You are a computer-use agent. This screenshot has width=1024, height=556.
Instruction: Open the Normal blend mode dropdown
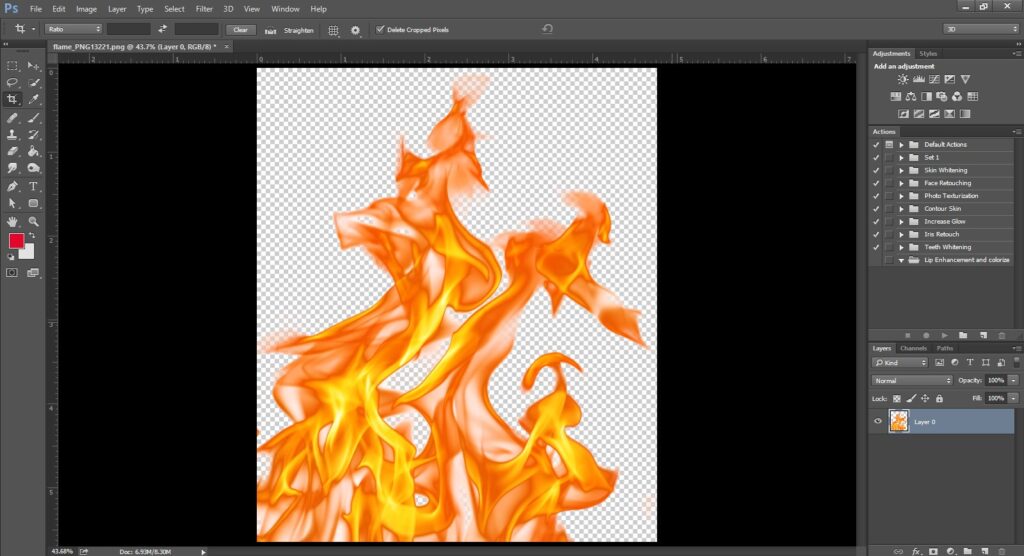click(912, 380)
